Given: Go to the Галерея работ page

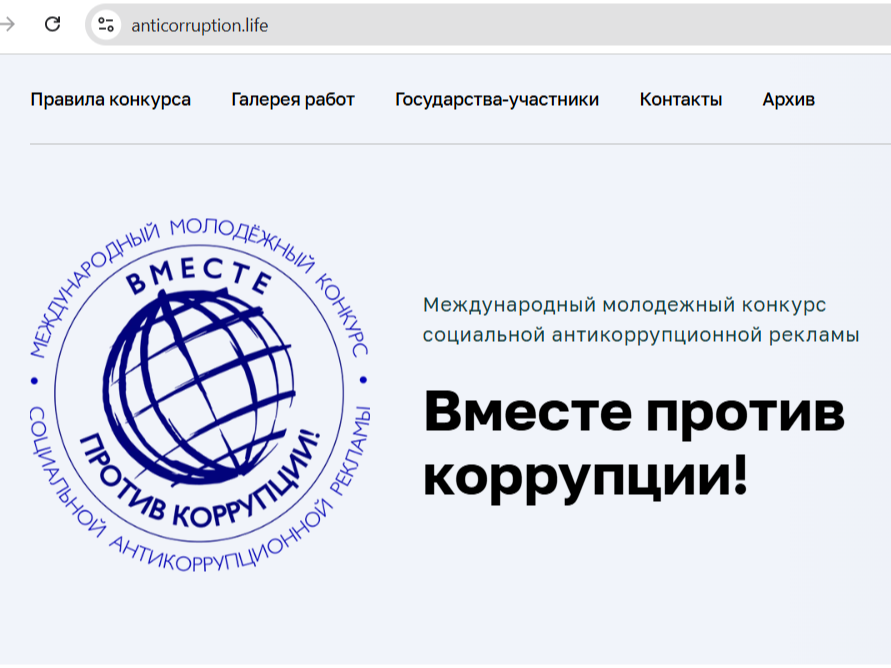Looking at the screenshot, I should [x=293, y=99].
